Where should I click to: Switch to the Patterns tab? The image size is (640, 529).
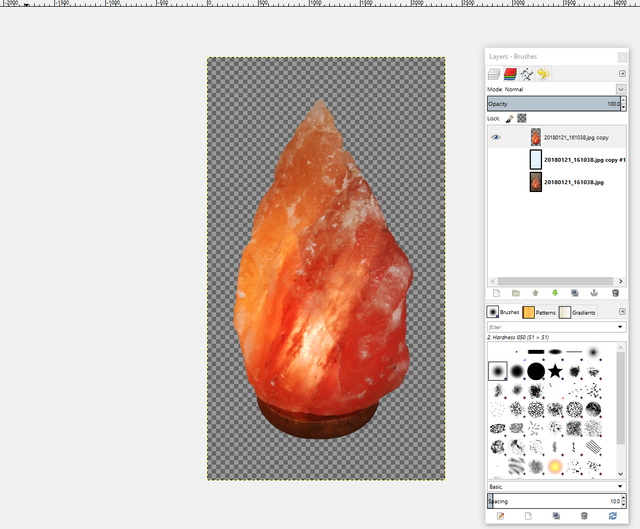point(539,312)
